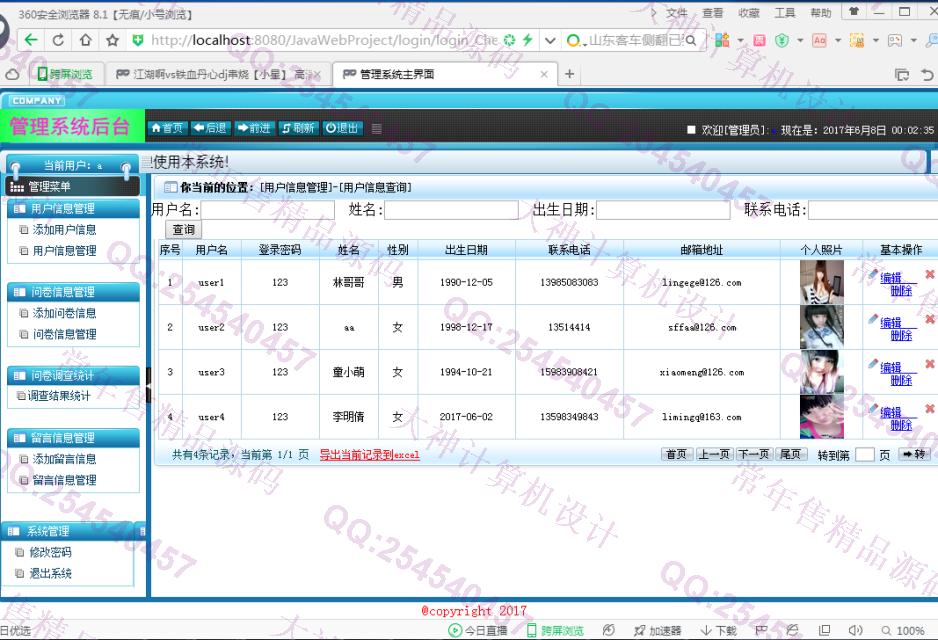This screenshot has height=640, width=938.
Task: Collapse the 问卷调查统计 menu section
Action: pos(73,376)
